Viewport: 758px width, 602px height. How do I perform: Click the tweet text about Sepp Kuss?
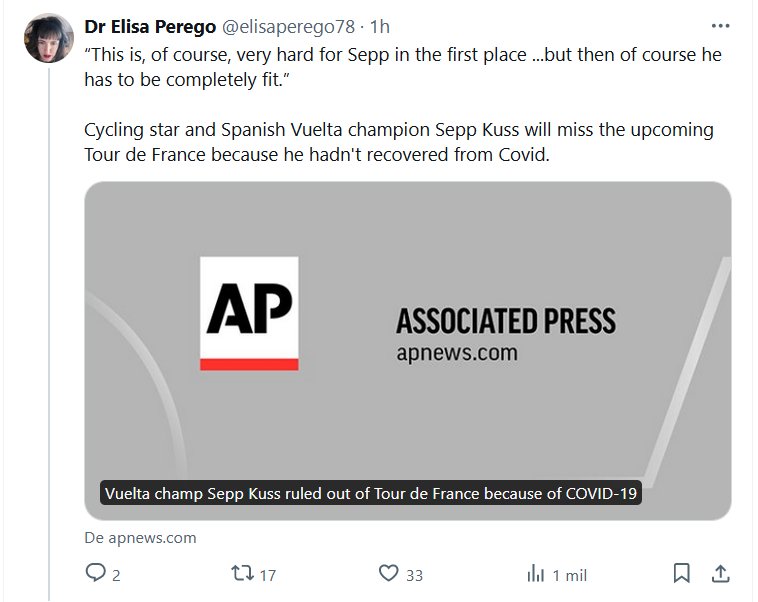pyautogui.click(x=400, y=144)
